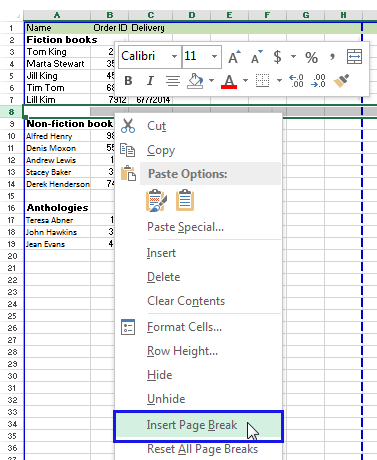377x460 pixels.
Task: Click Anthologies heading cell
Action: [57, 208]
